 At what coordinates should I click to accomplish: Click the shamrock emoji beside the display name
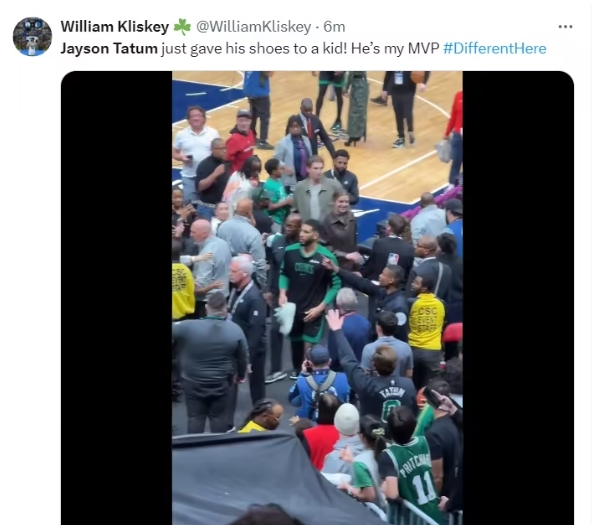pyautogui.click(x=182, y=27)
